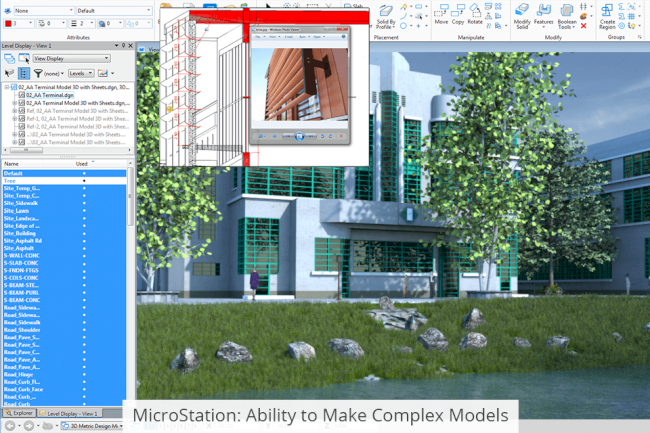Click the element selection arrow in Level Display
This screenshot has height=433, width=650.
click(9, 73)
